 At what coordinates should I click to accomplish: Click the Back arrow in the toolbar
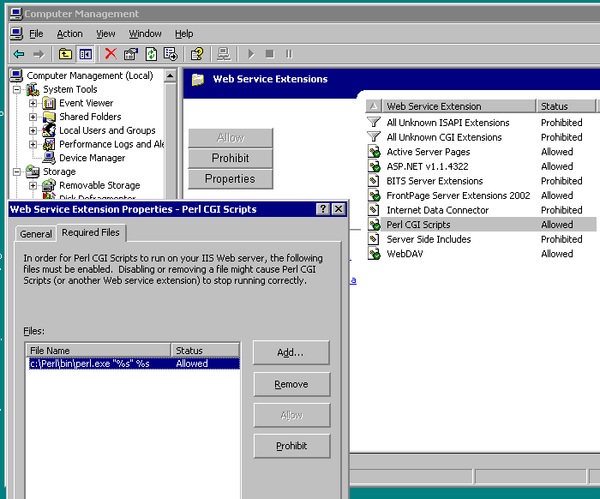tap(19, 54)
